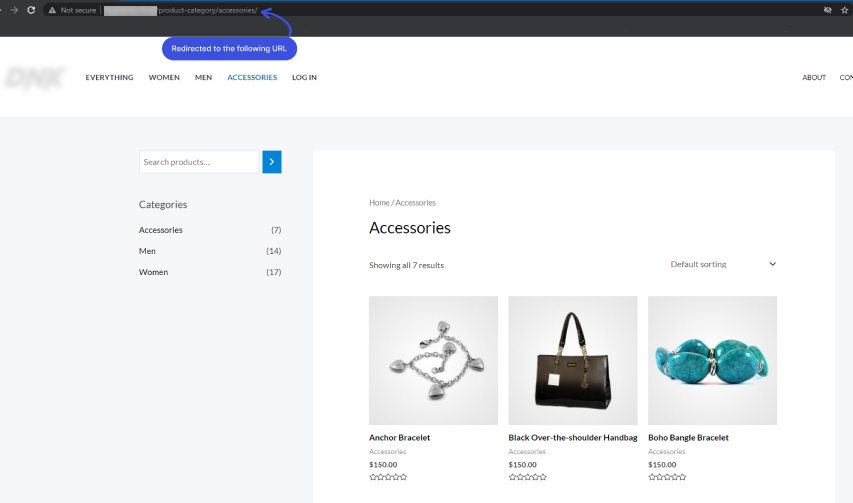This screenshot has height=503, width=853.
Task: Click the (7) count beside Accessories
Action: coord(276,230)
